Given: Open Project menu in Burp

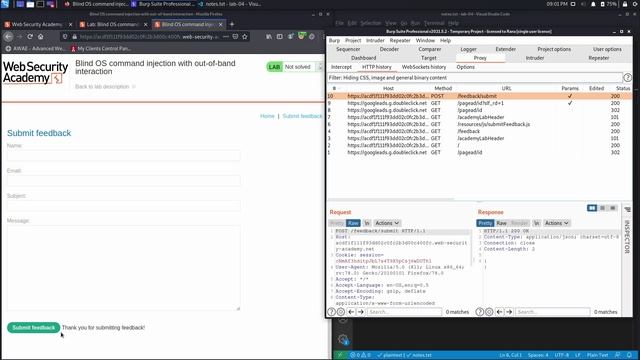Looking at the screenshot, I should 353,40.
